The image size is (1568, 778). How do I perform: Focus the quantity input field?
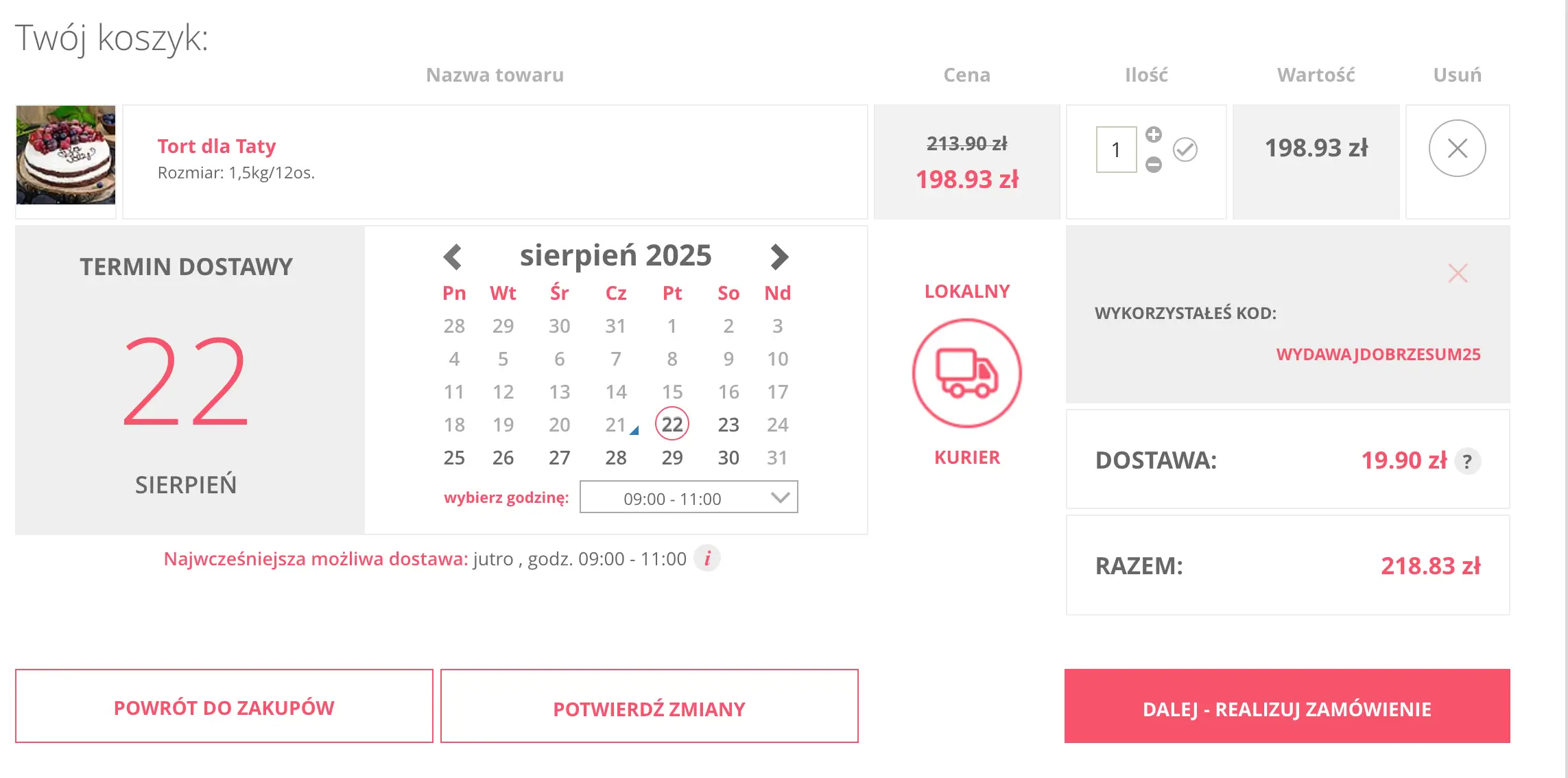coord(1116,150)
